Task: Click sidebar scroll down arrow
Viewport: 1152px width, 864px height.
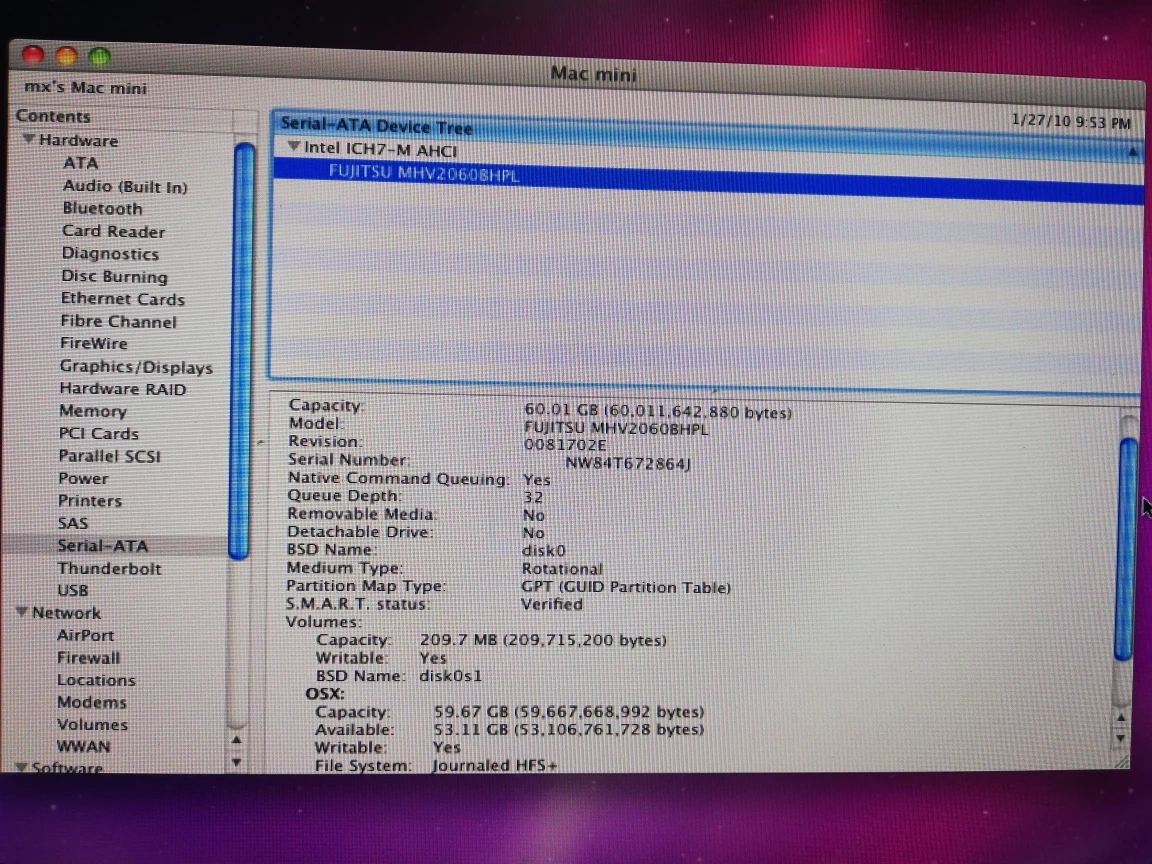Action: (x=236, y=762)
